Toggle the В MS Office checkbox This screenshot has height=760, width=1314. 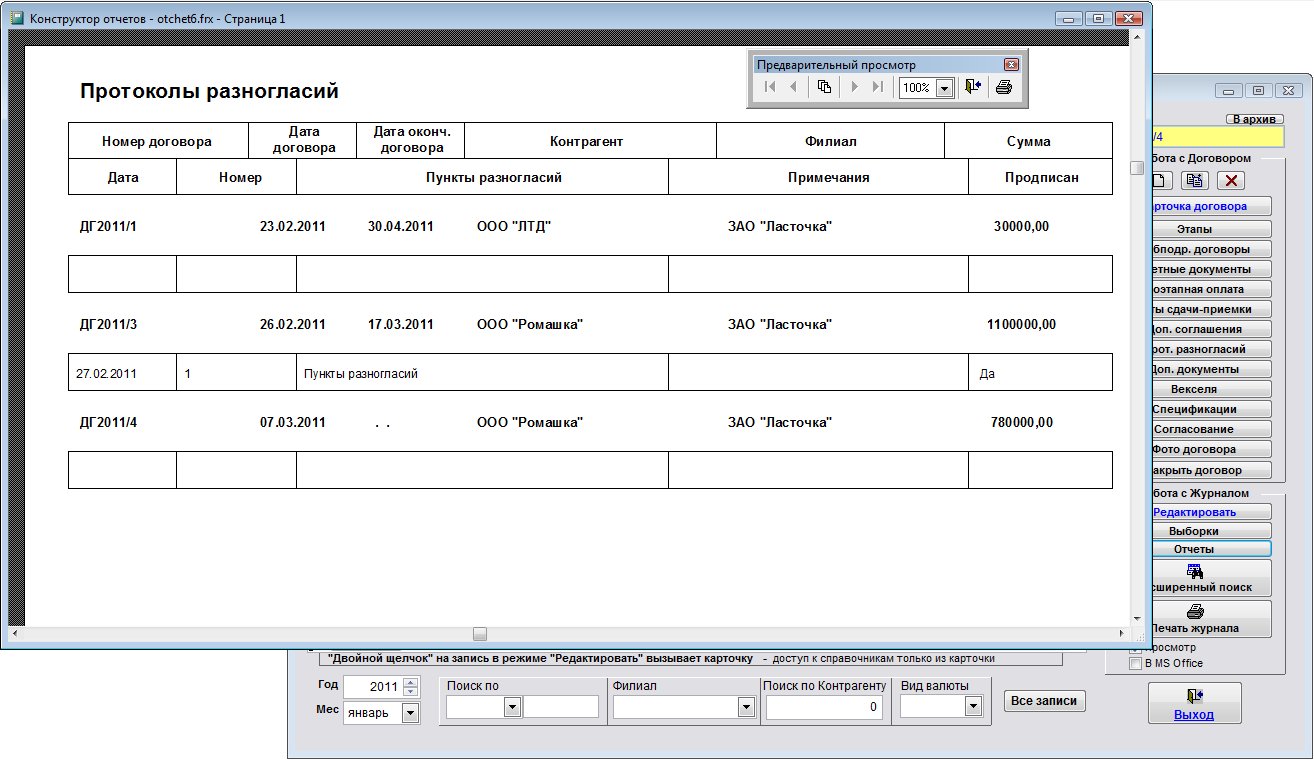pos(1135,663)
